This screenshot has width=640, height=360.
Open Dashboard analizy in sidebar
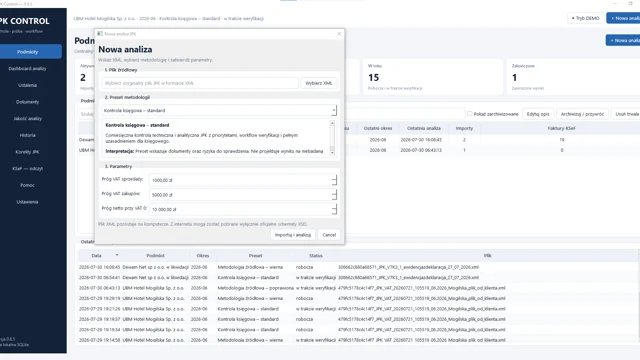pos(28,69)
